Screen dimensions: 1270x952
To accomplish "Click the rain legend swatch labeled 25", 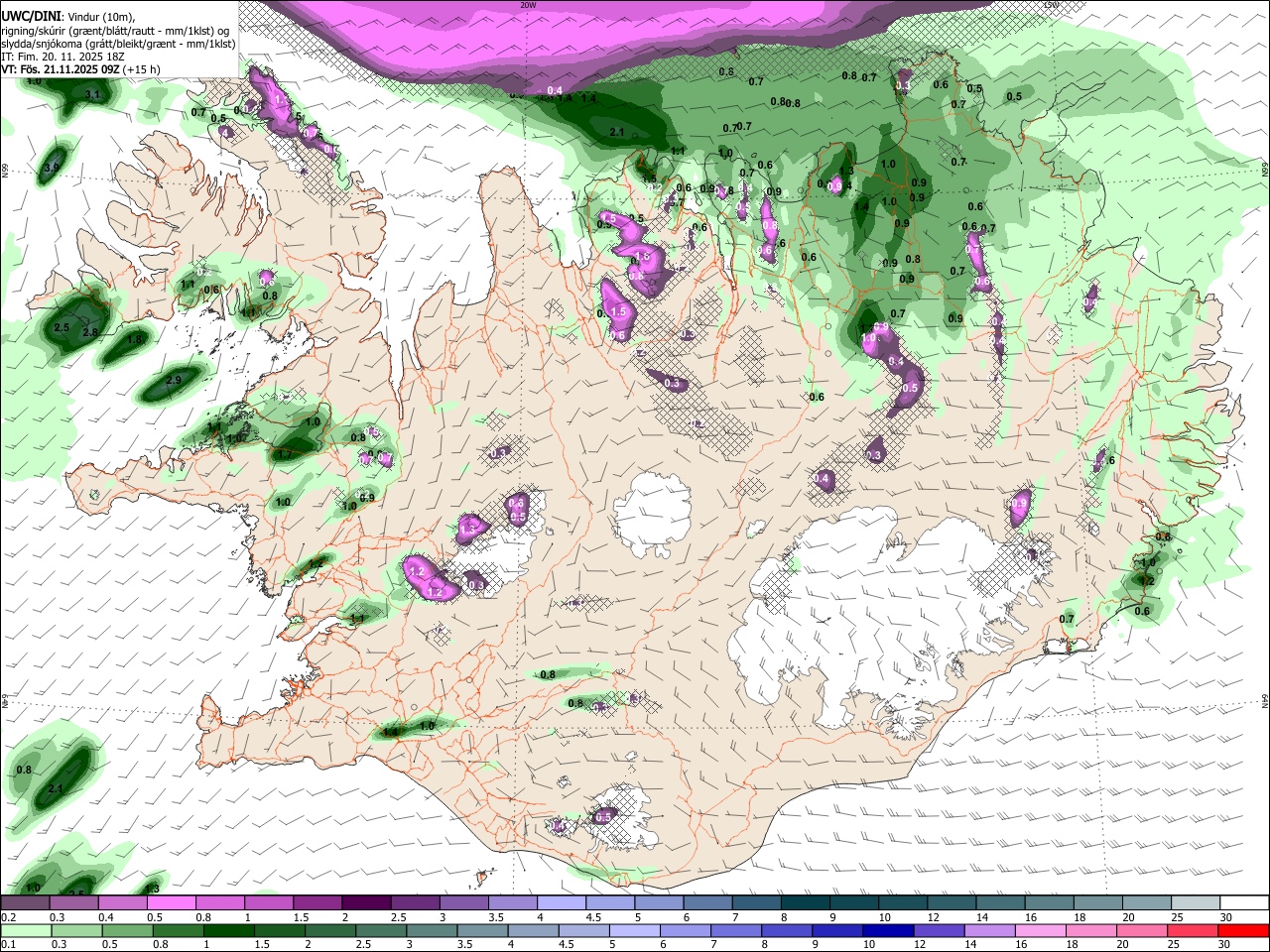I will (x=1194, y=930).
